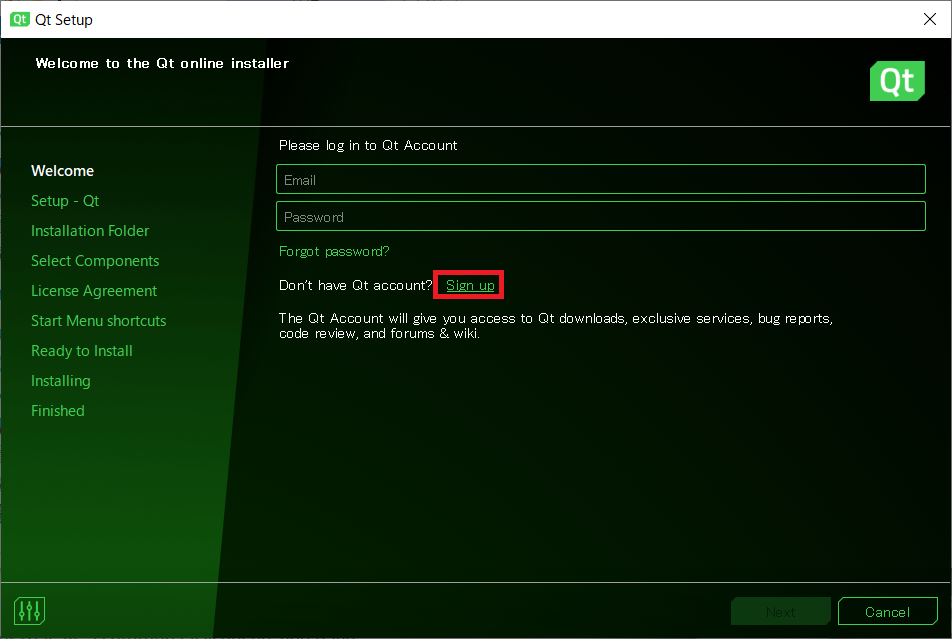
Task: Open the Forgot password link
Action: [334, 251]
